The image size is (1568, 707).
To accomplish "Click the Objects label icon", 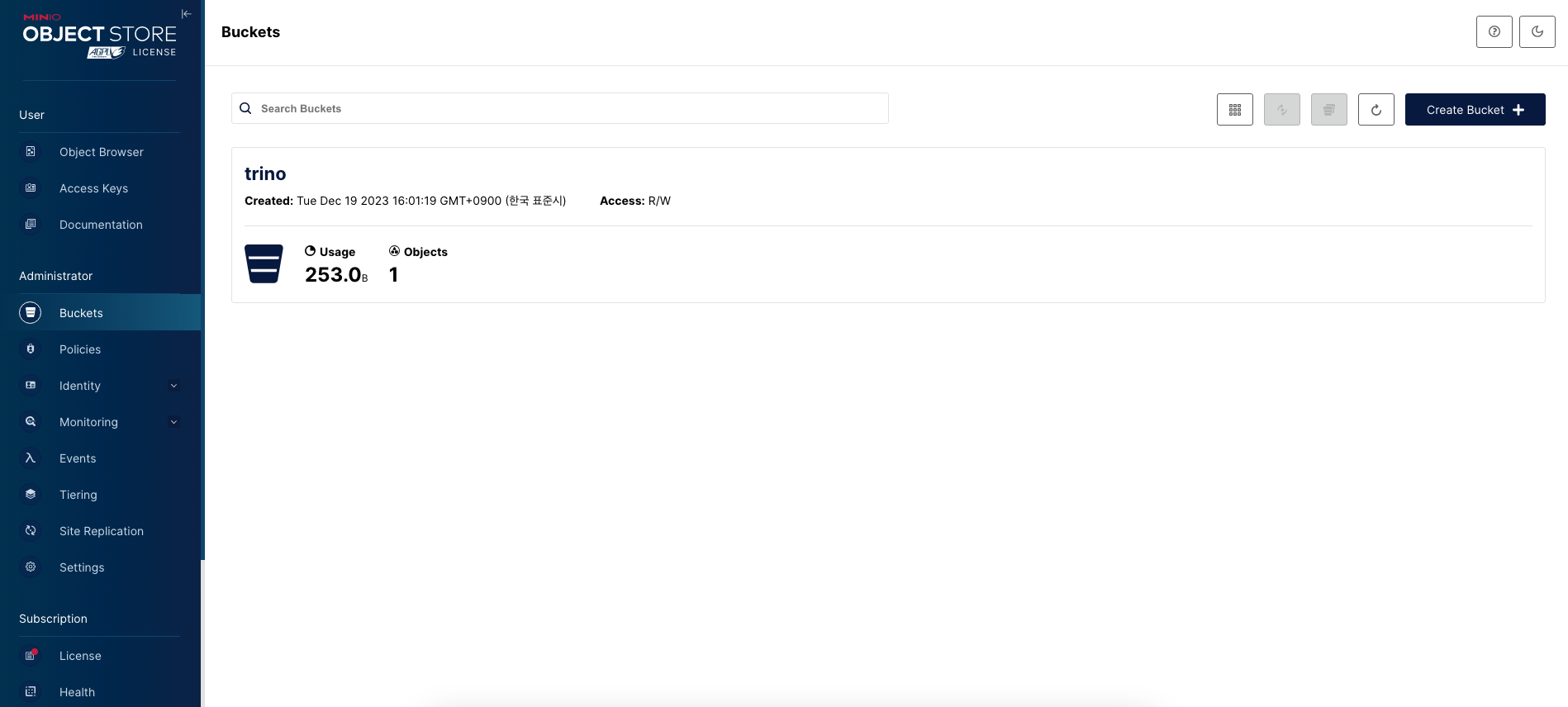I will click(x=394, y=251).
